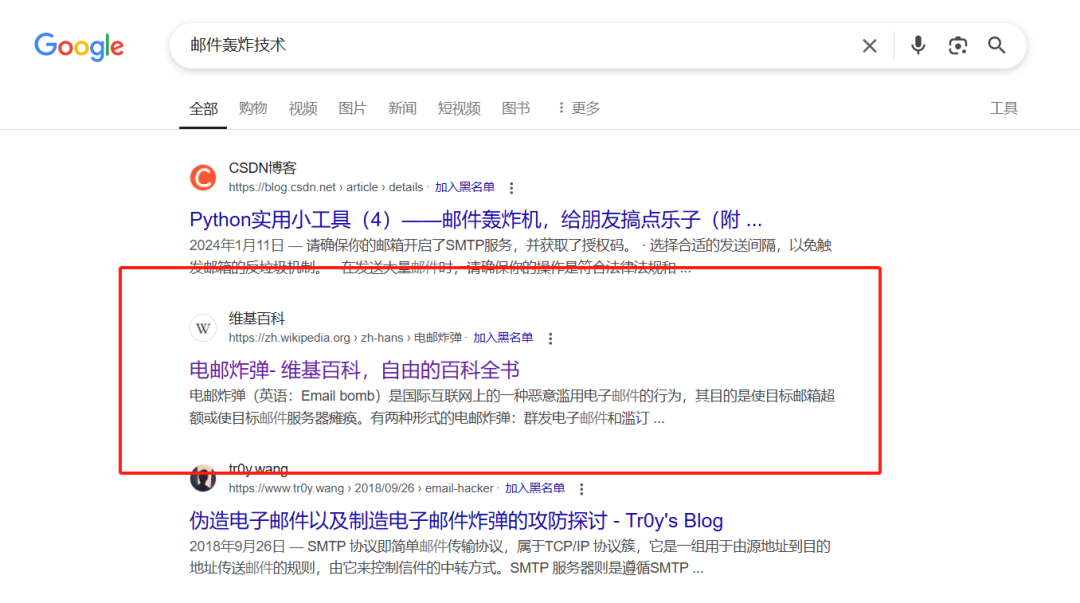This screenshot has height=603, width=1080.
Task: Start voice search with microphone icon
Action: tap(917, 45)
